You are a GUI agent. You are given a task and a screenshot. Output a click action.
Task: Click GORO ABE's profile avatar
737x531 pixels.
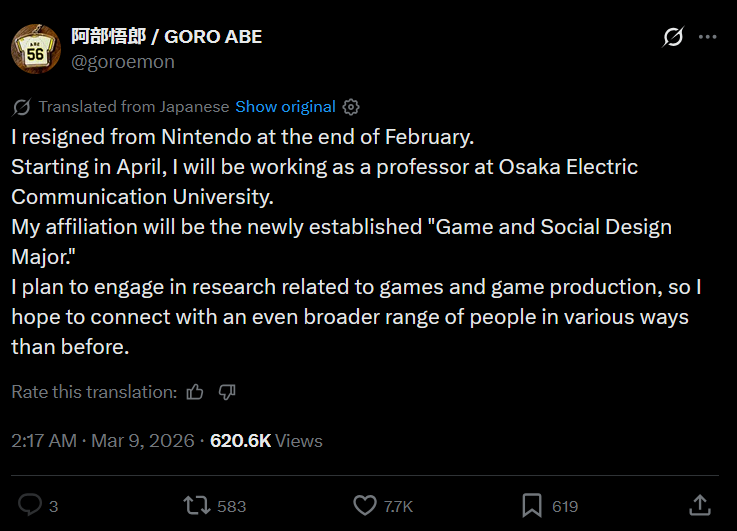pos(35,49)
